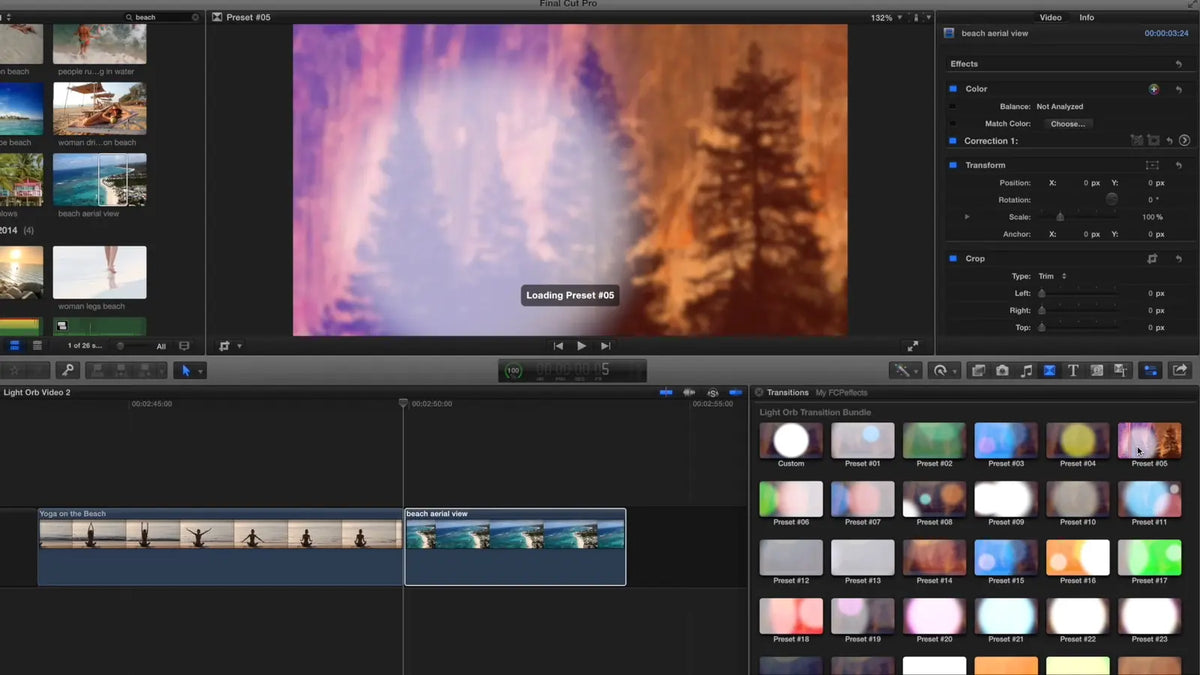Viewport: 1200px width, 675px height.
Task: Click the Share export icon
Action: [x=1180, y=370]
